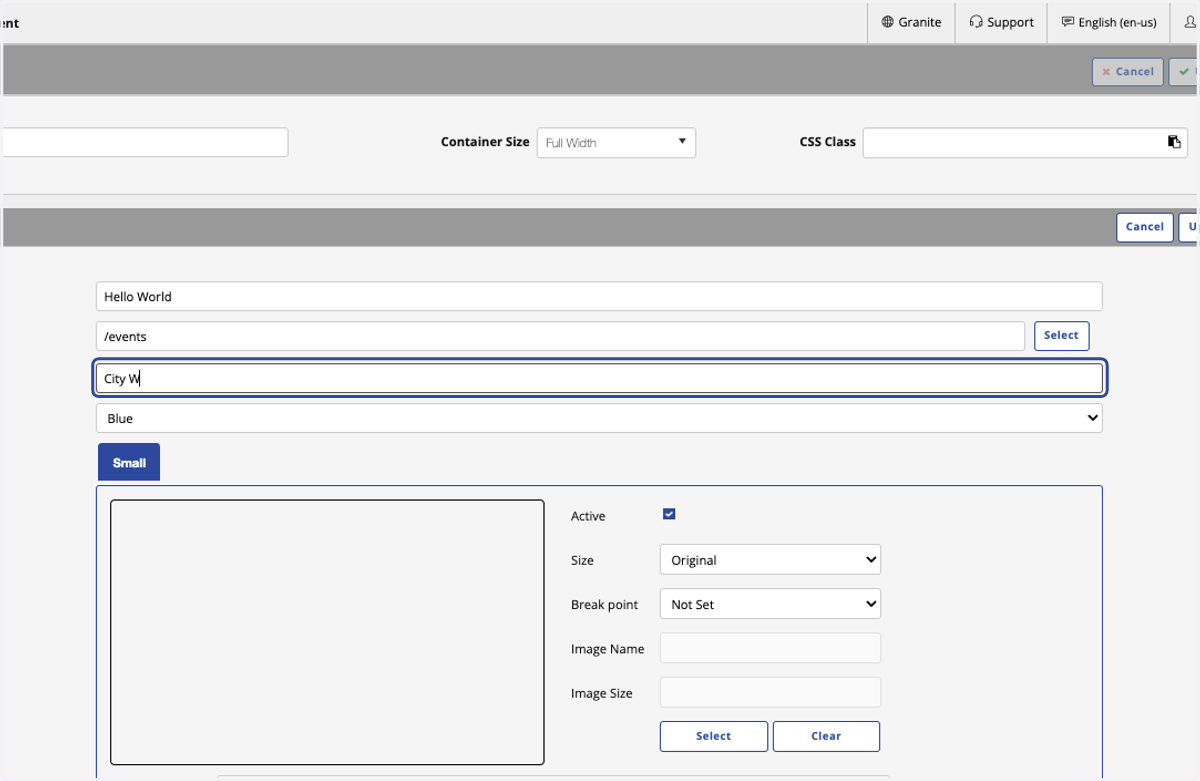This screenshot has width=1200, height=781.
Task: Open the Blue color dropdown
Action: pos(599,418)
